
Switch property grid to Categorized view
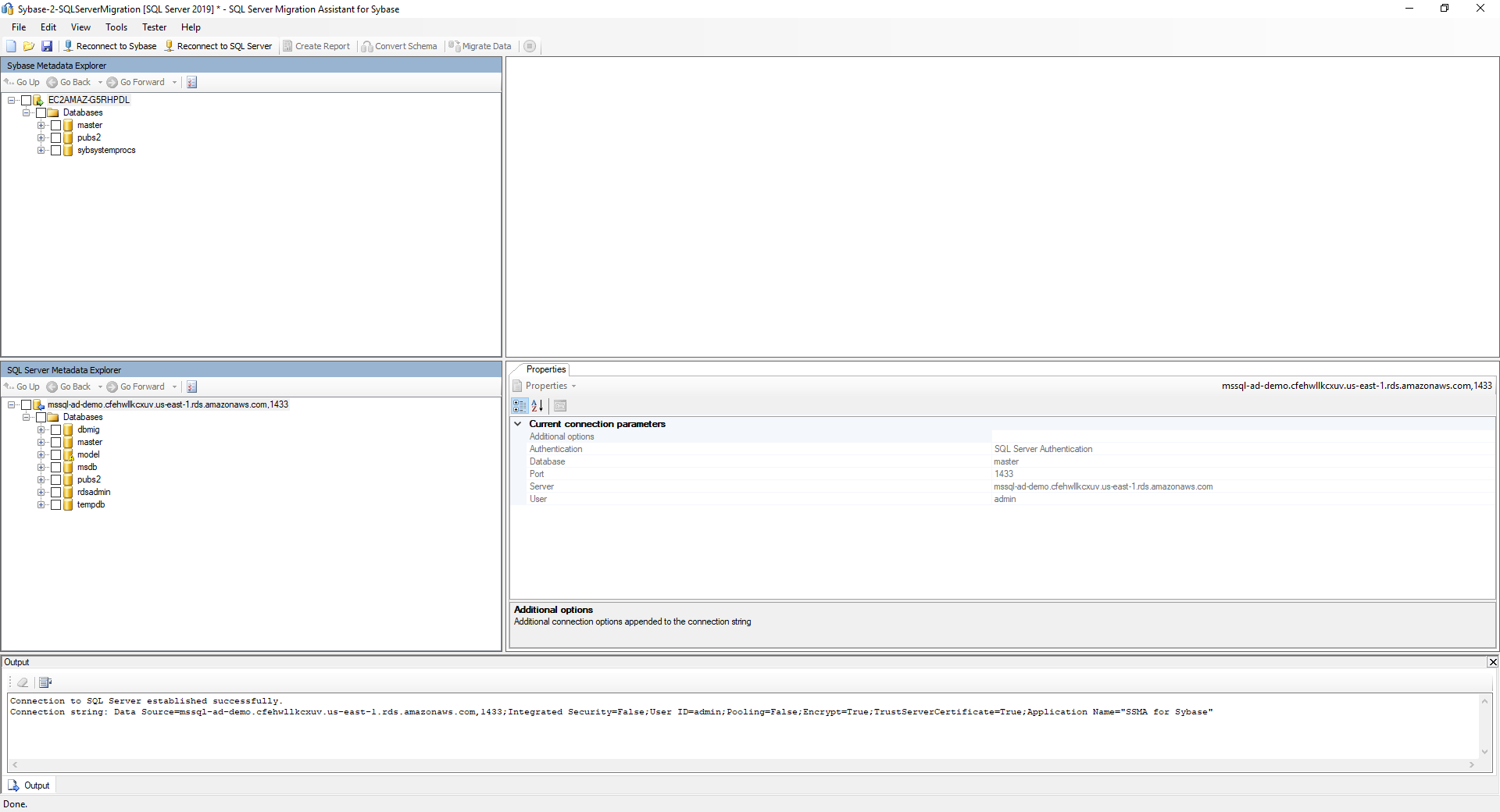pos(520,405)
